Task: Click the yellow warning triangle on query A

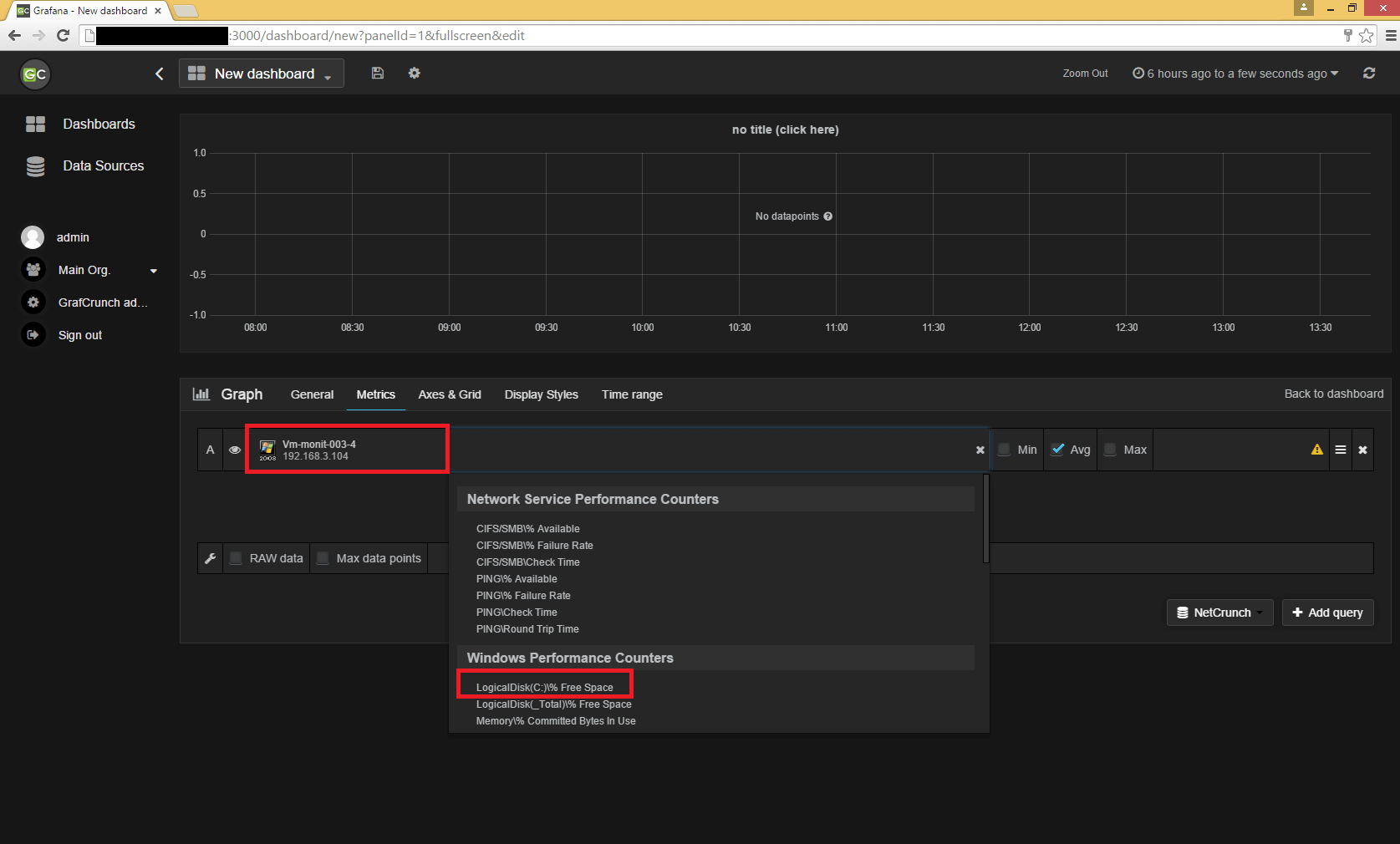Action: click(x=1317, y=450)
